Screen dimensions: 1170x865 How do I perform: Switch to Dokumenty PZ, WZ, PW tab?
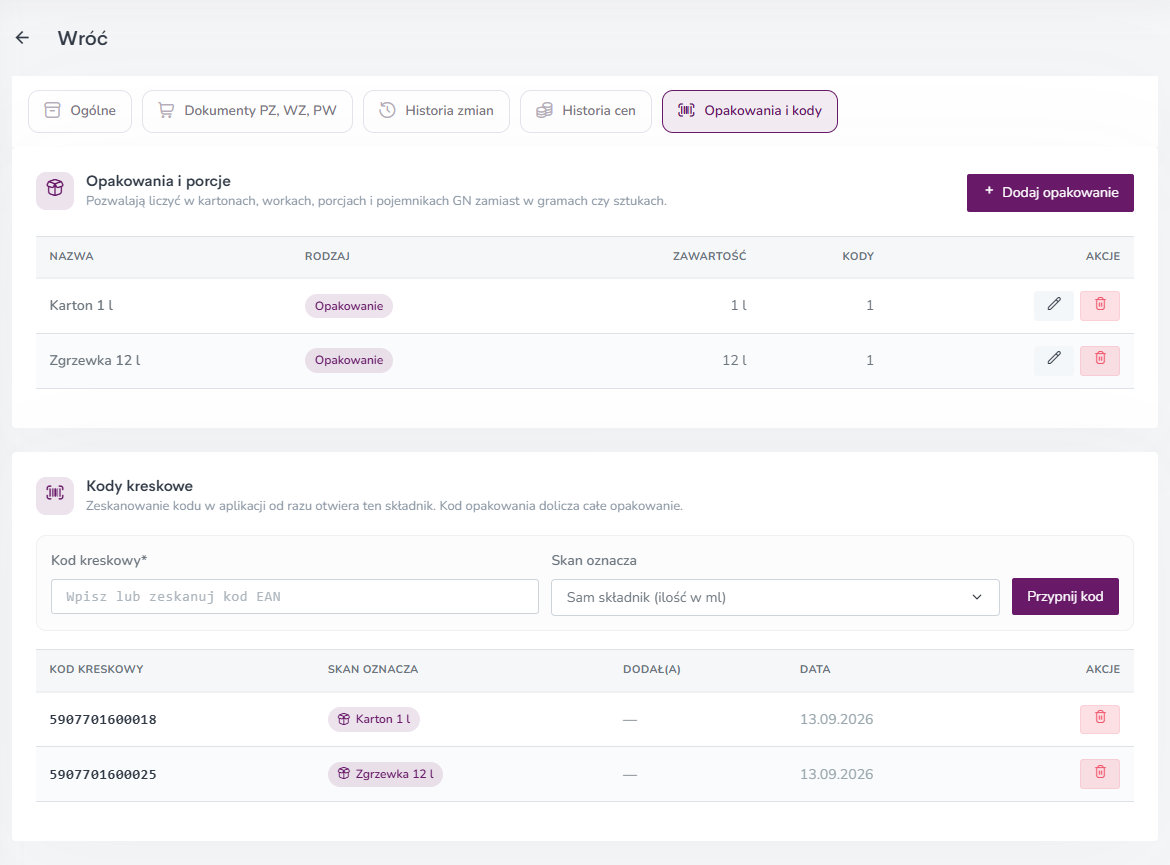click(247, 111)
